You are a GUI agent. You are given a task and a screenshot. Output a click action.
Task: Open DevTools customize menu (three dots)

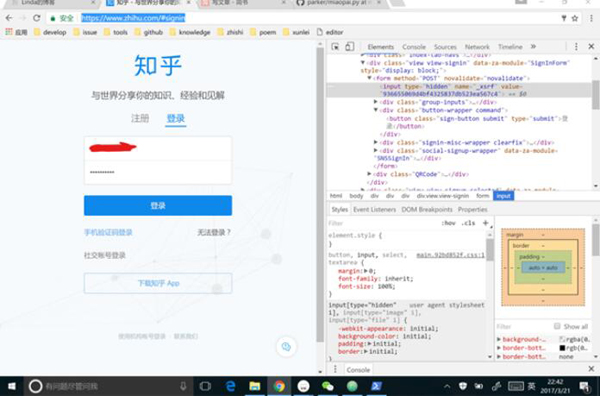pos(576,47)
